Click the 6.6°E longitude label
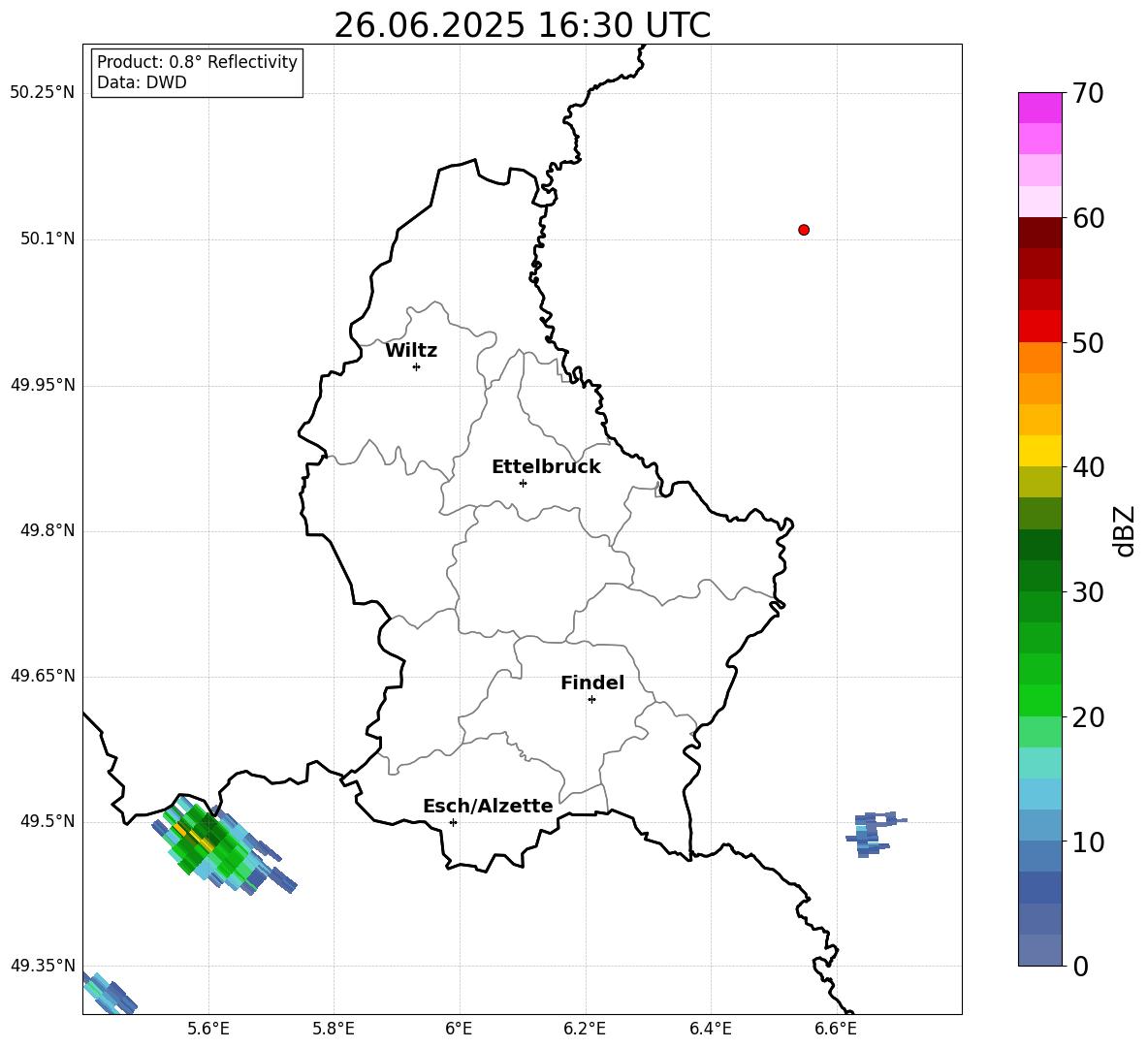Screen dimensions: 1148x1048 (836, 1029)
